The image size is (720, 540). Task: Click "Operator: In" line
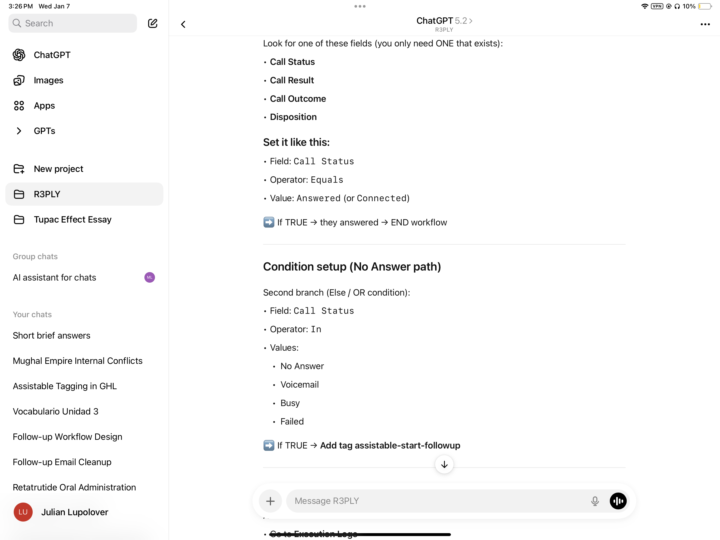[x=295, y=329]
